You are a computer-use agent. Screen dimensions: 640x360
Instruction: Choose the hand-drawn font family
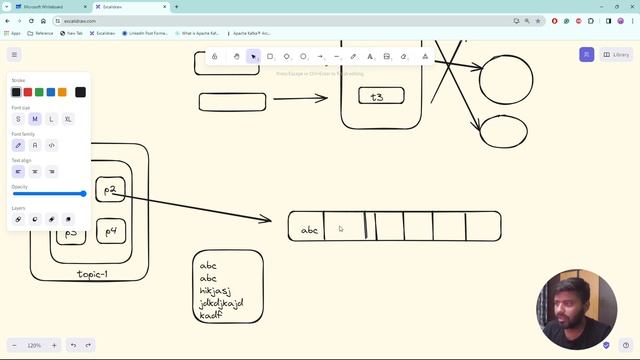(18, 145)
